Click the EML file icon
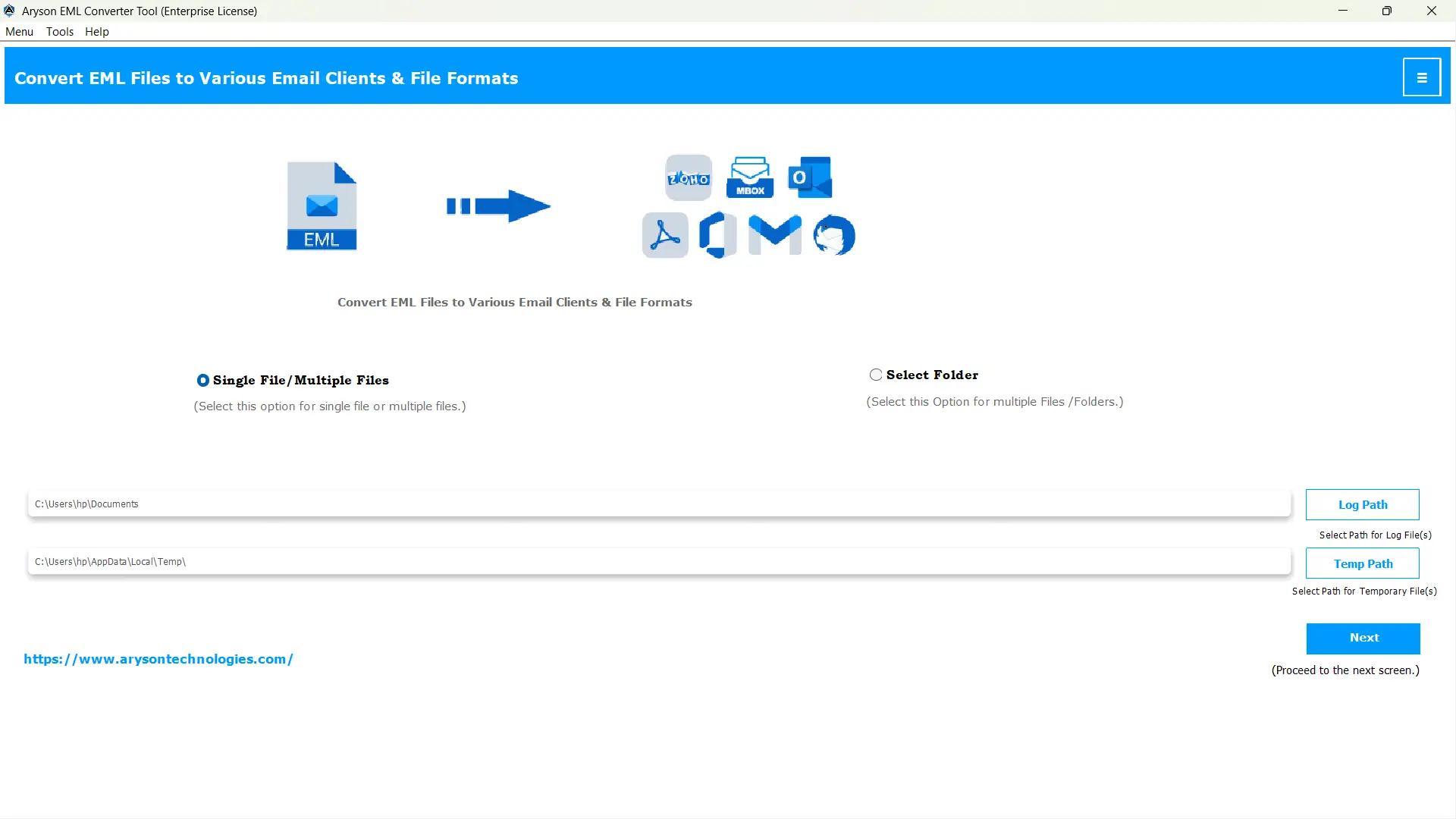This screenshot has width=1456, height=819. pyautogui.click(x=322, y=205)
